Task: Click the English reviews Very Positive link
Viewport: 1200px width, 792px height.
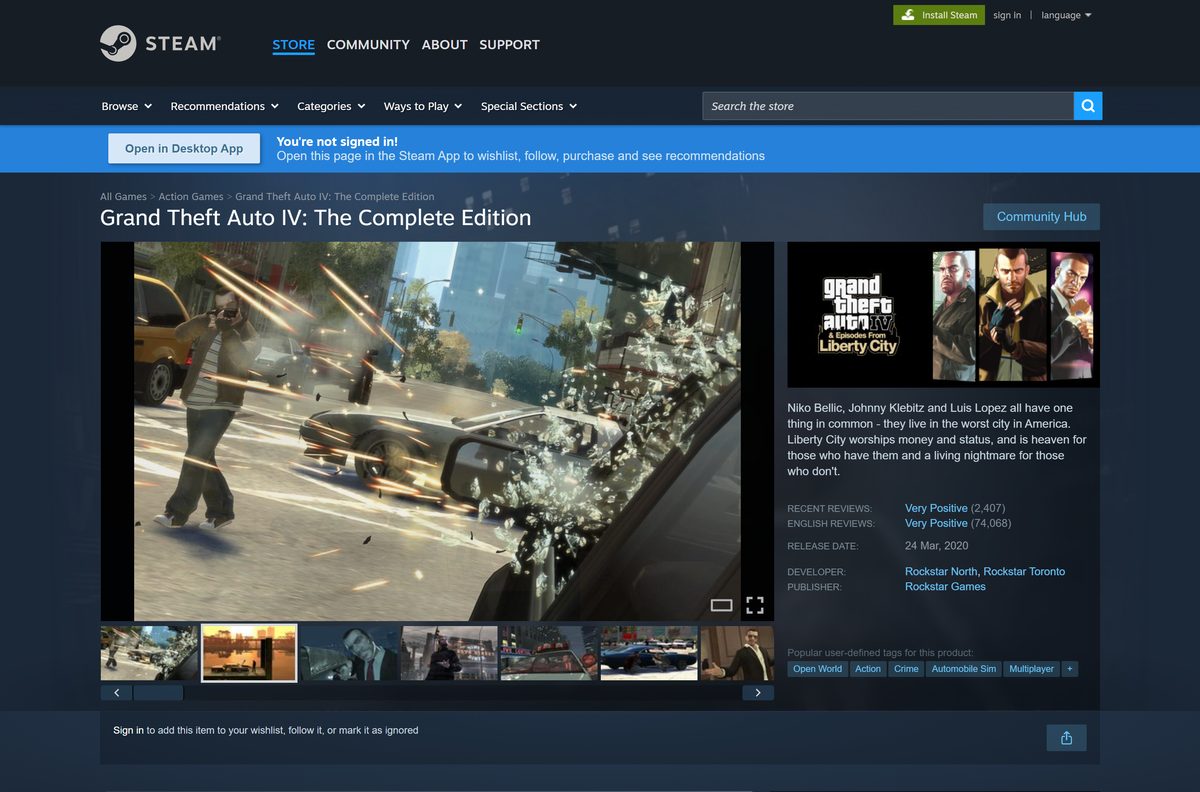Action: tap(936, 523)
